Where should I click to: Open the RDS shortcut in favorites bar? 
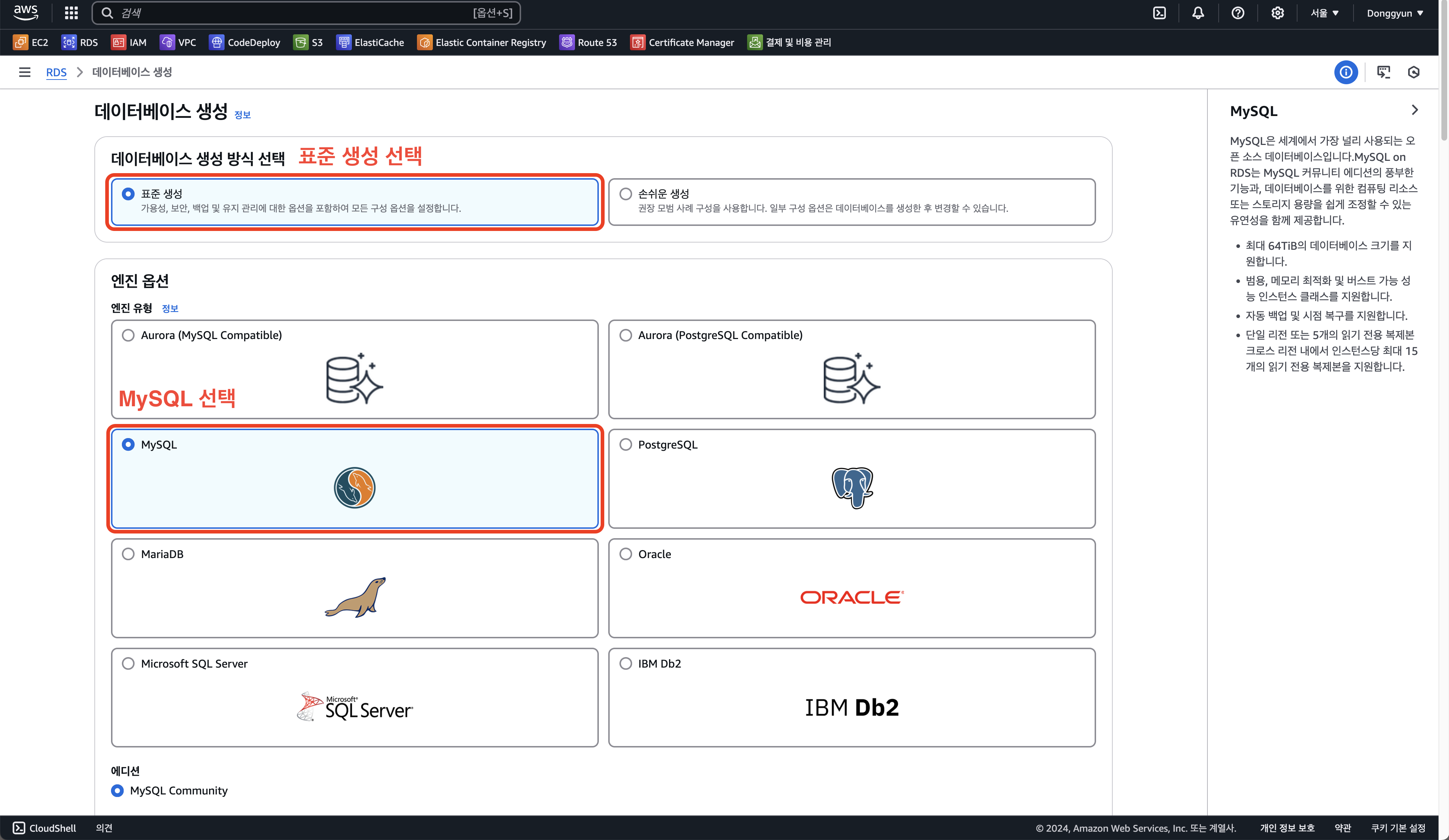click(80, 43)
